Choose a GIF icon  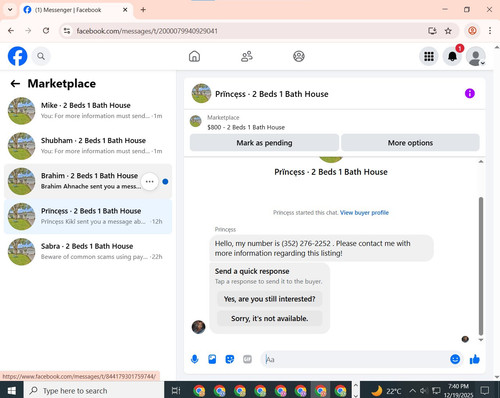click(247, 359)
